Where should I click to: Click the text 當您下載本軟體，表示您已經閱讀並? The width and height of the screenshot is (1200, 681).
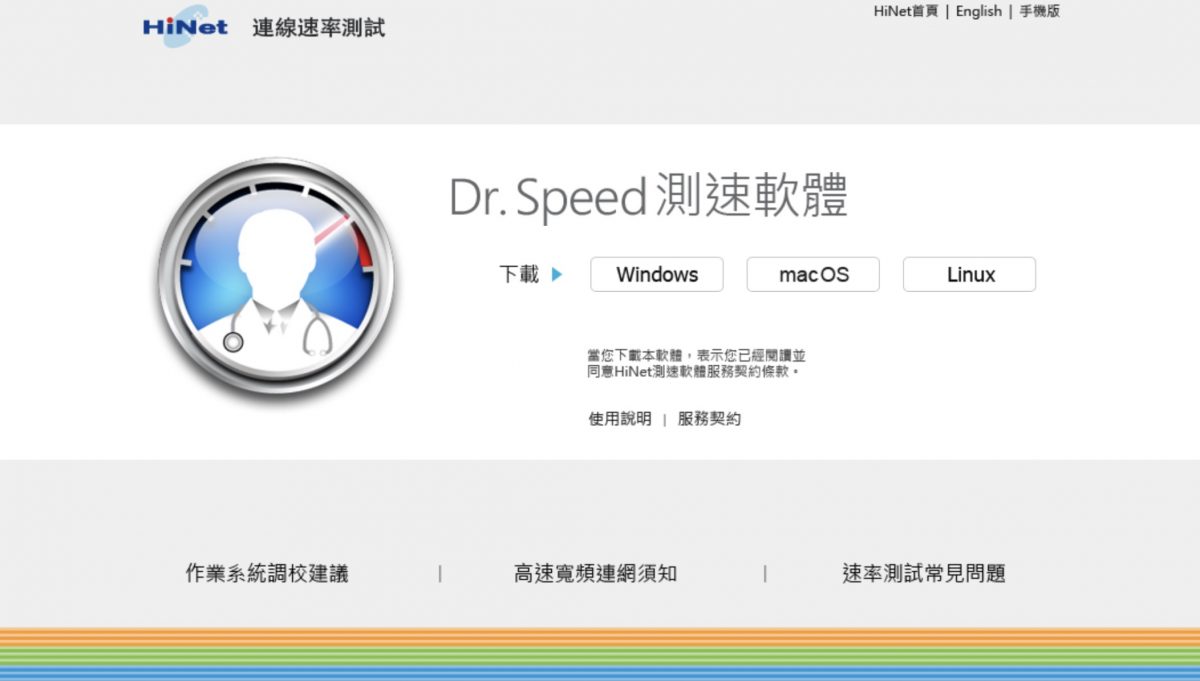696,355
